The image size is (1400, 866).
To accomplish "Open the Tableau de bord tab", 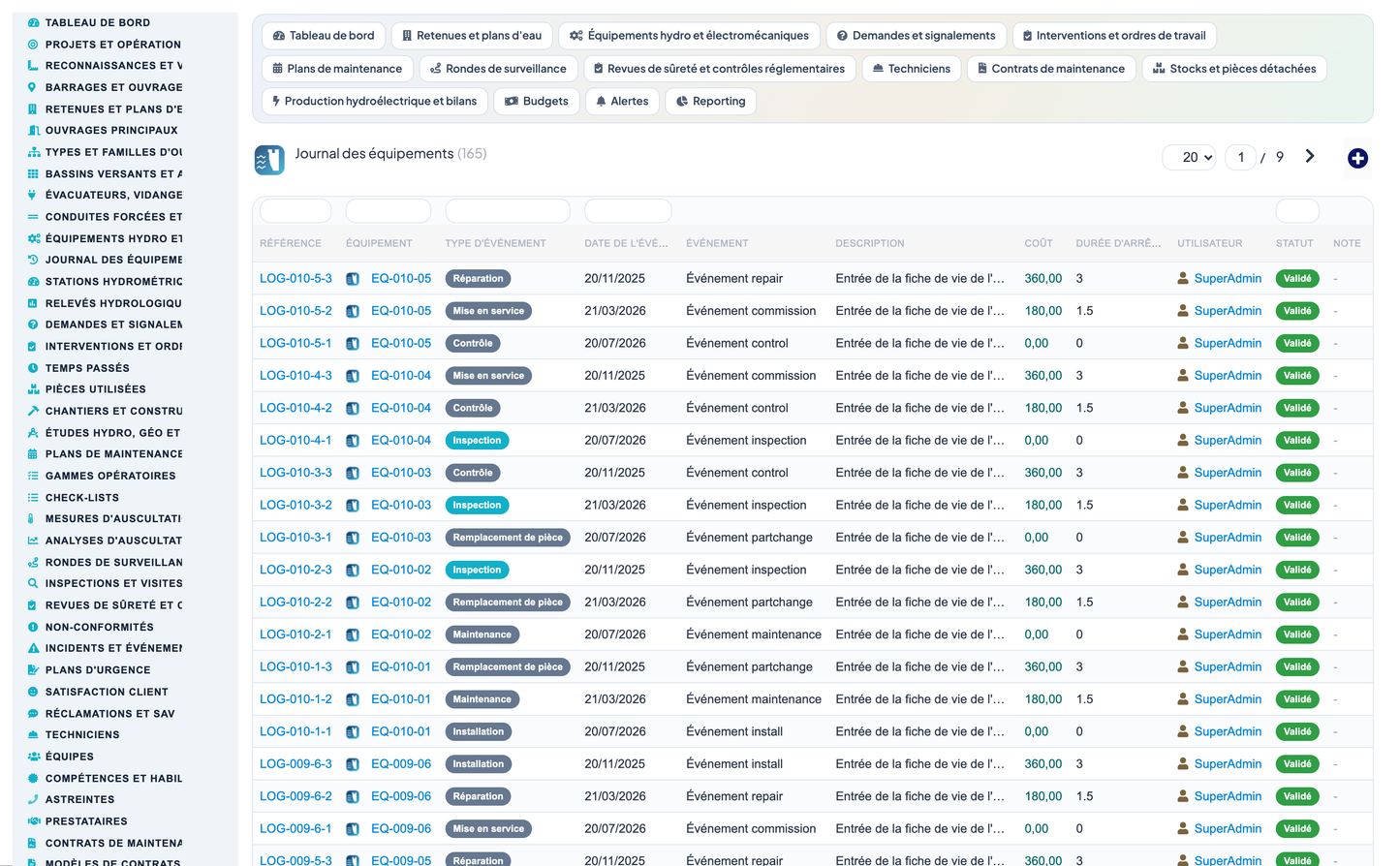I will [x=324, y=36].
